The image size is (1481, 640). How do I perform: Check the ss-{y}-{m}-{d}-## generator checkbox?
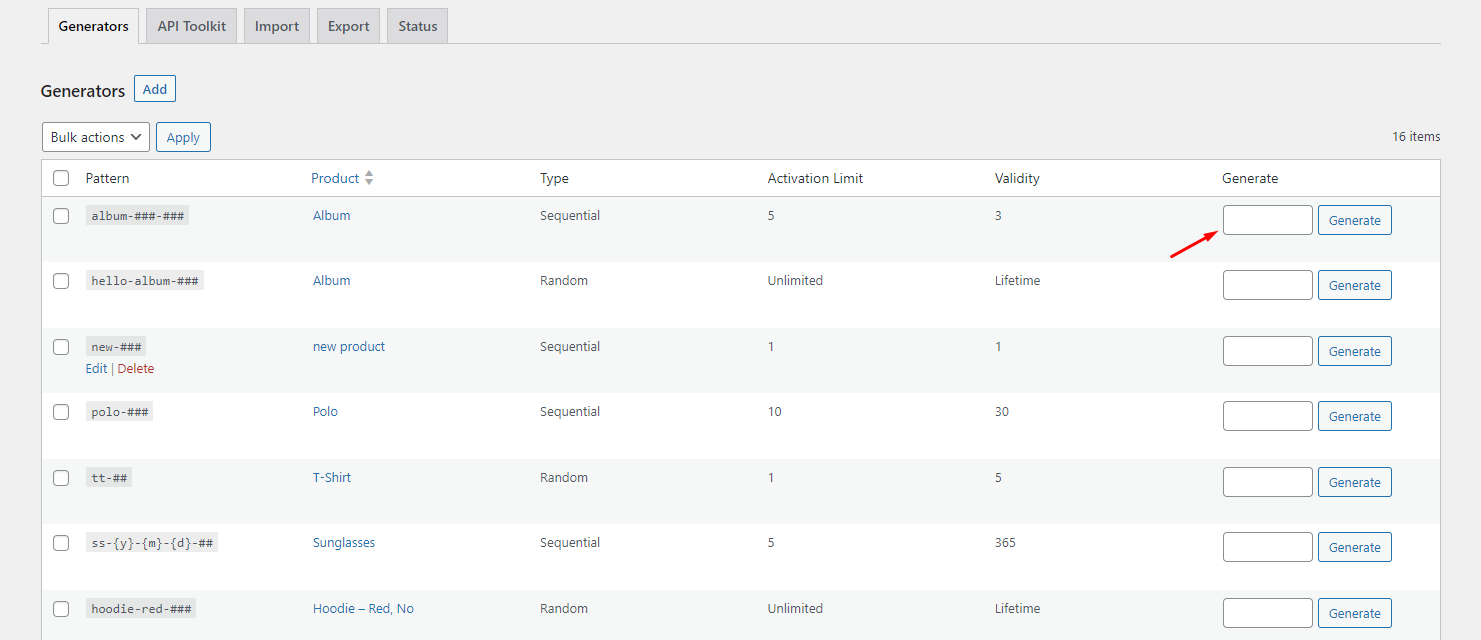(61, 543)
